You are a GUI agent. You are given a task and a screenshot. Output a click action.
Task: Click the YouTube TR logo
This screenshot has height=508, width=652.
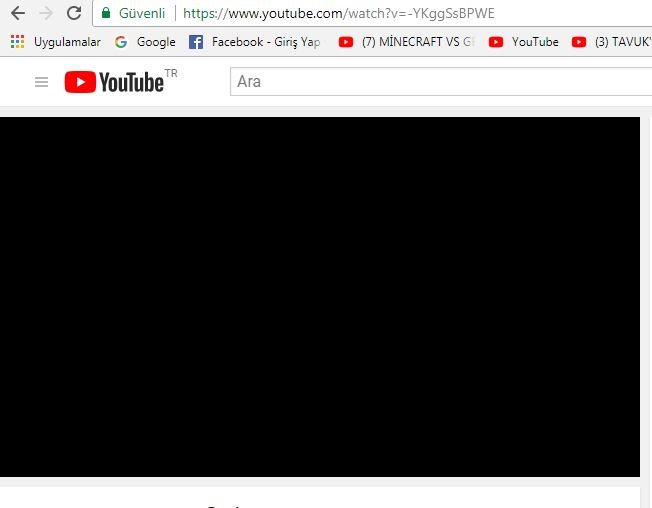tap(121, 81)
